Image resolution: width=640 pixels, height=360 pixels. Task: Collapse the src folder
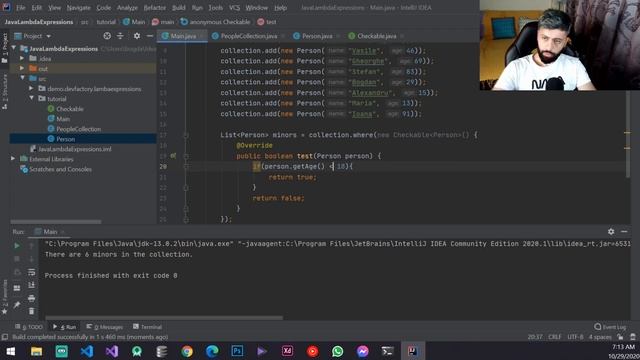pyautogui.click(x=22, y=78)
